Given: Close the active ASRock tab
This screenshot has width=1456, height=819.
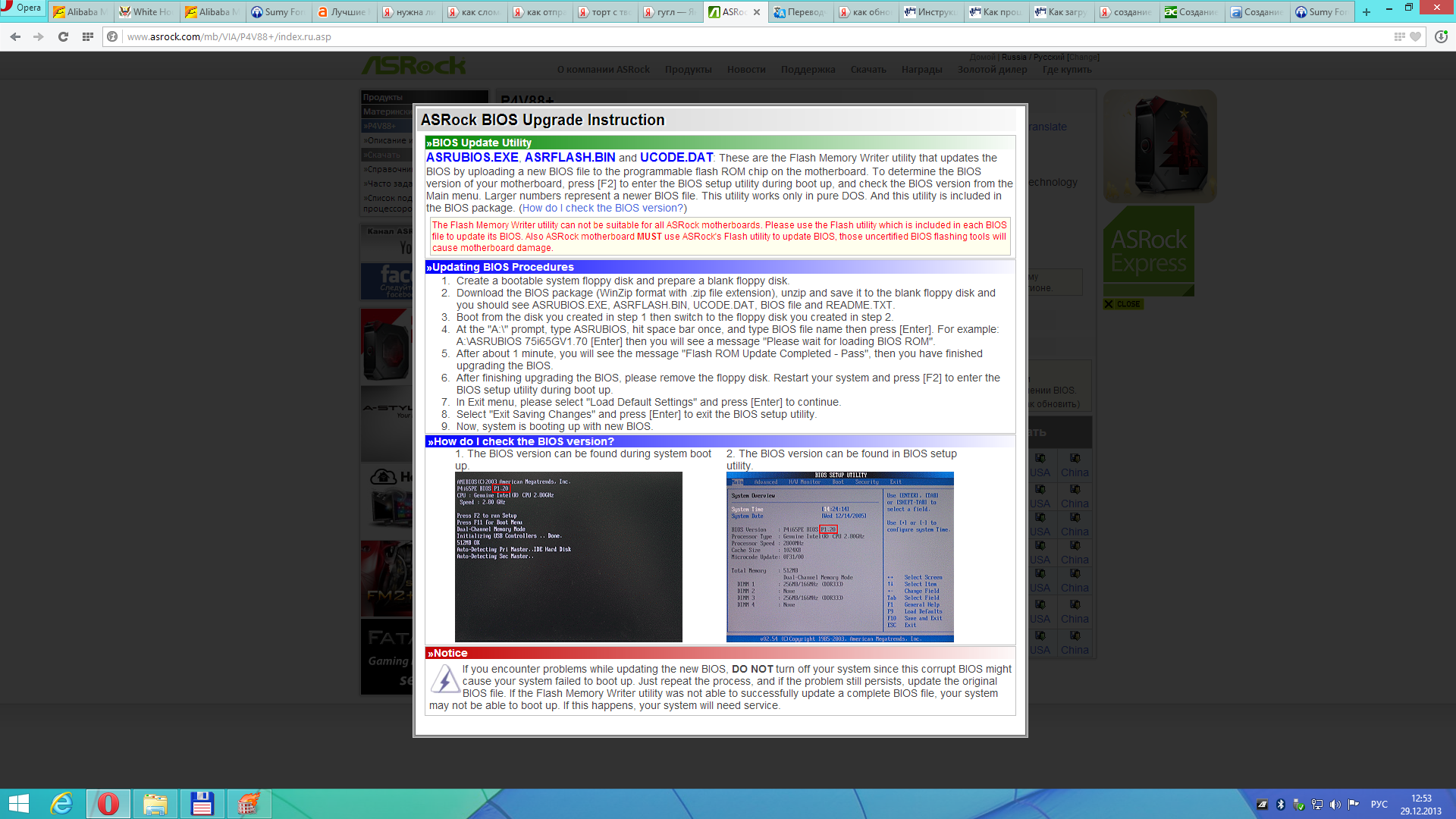Looking at the screenshot, I should [x=757, y=12].
